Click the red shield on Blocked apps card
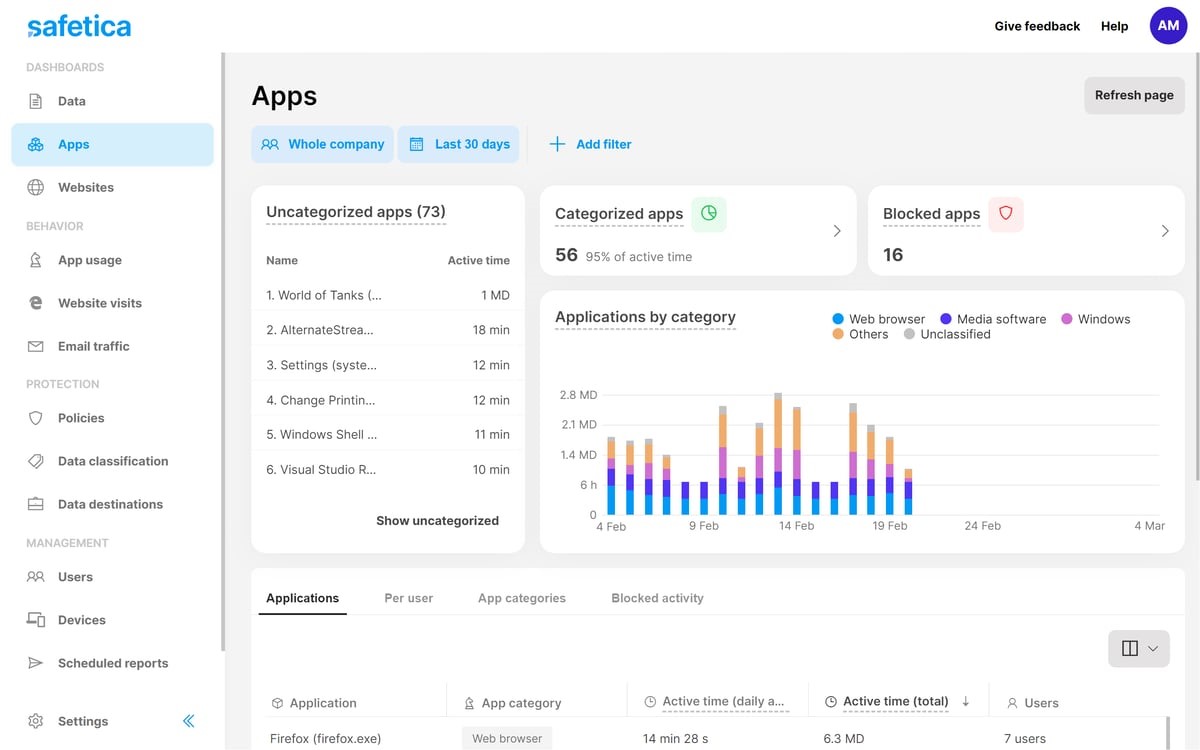The image size is (1200, 750). click(1005, 214)
